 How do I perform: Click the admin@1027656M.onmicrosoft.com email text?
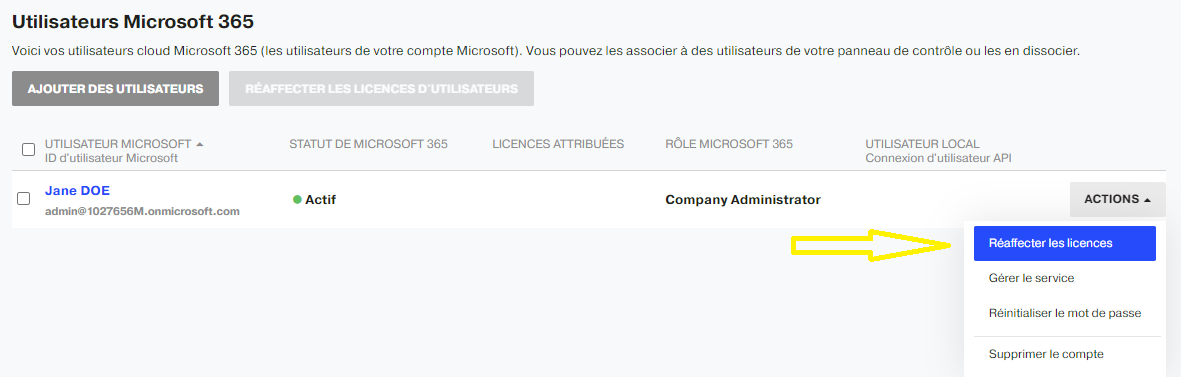[142, 211]
